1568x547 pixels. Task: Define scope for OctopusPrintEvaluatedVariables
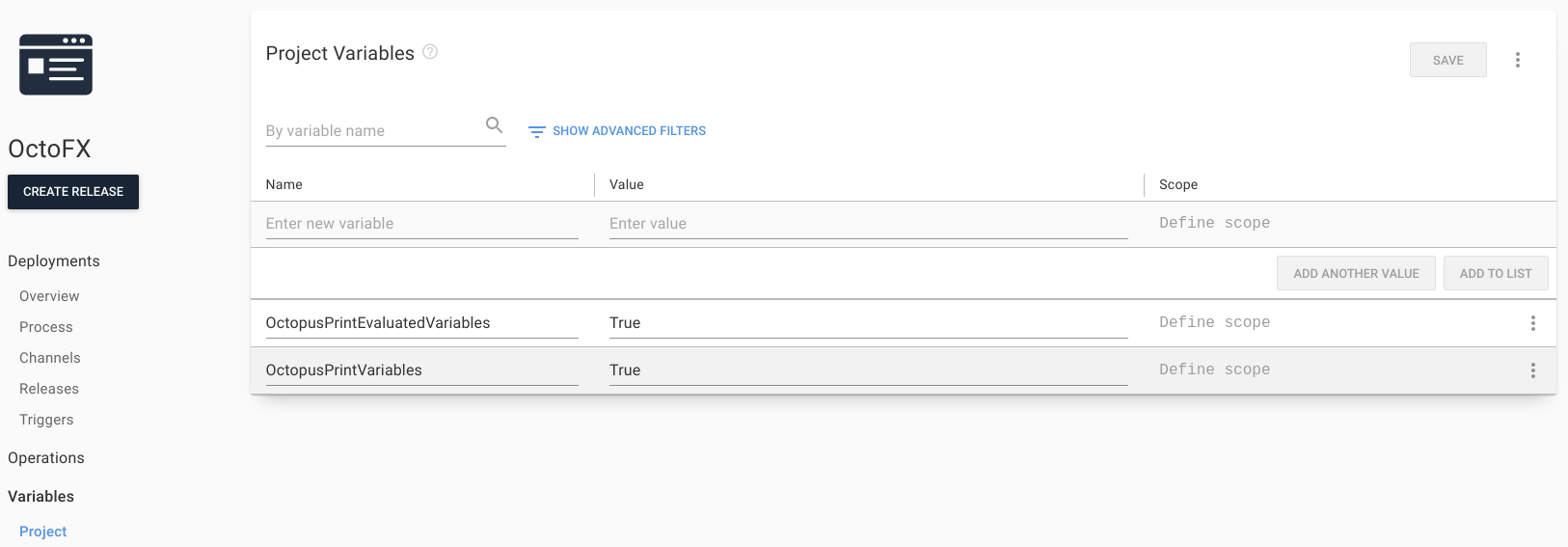pyautogui.click(x=1214, y=322)
